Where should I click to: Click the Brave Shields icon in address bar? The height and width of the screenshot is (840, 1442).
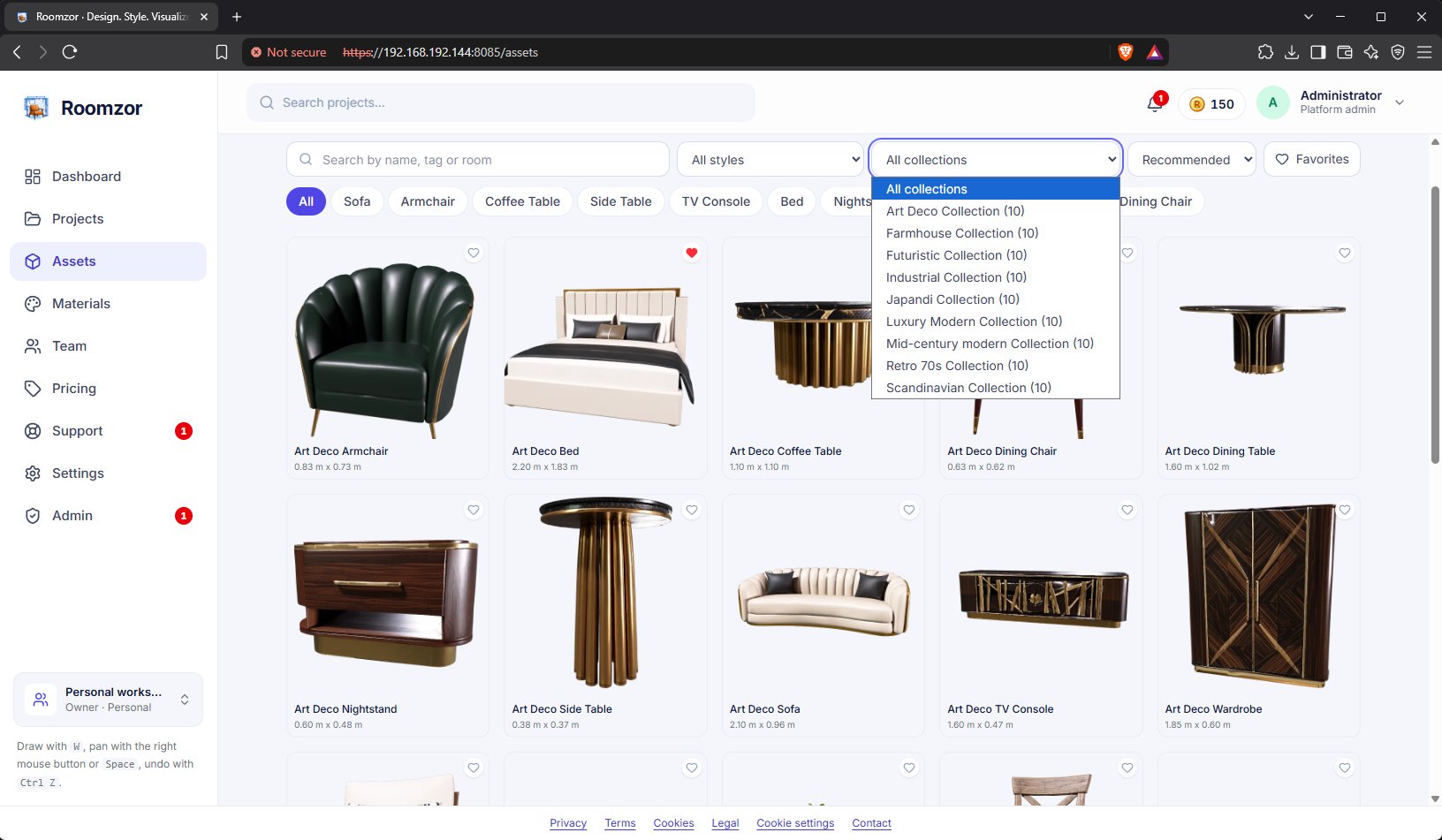pyautogui.click(x=1125, y=52)
